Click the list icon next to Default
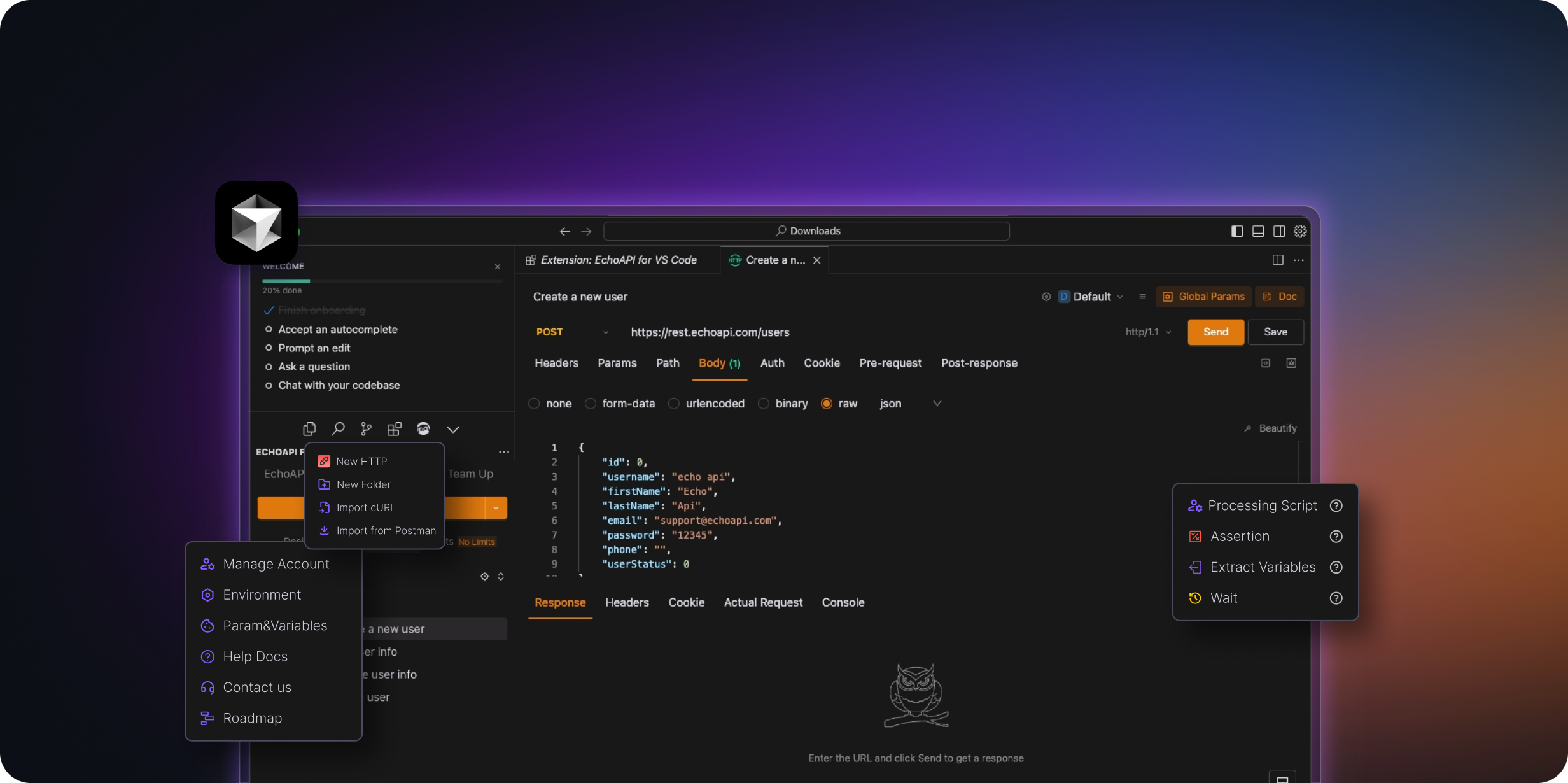The width and height of the screenshot is (1568, 783). click(x=1142, y=297)
